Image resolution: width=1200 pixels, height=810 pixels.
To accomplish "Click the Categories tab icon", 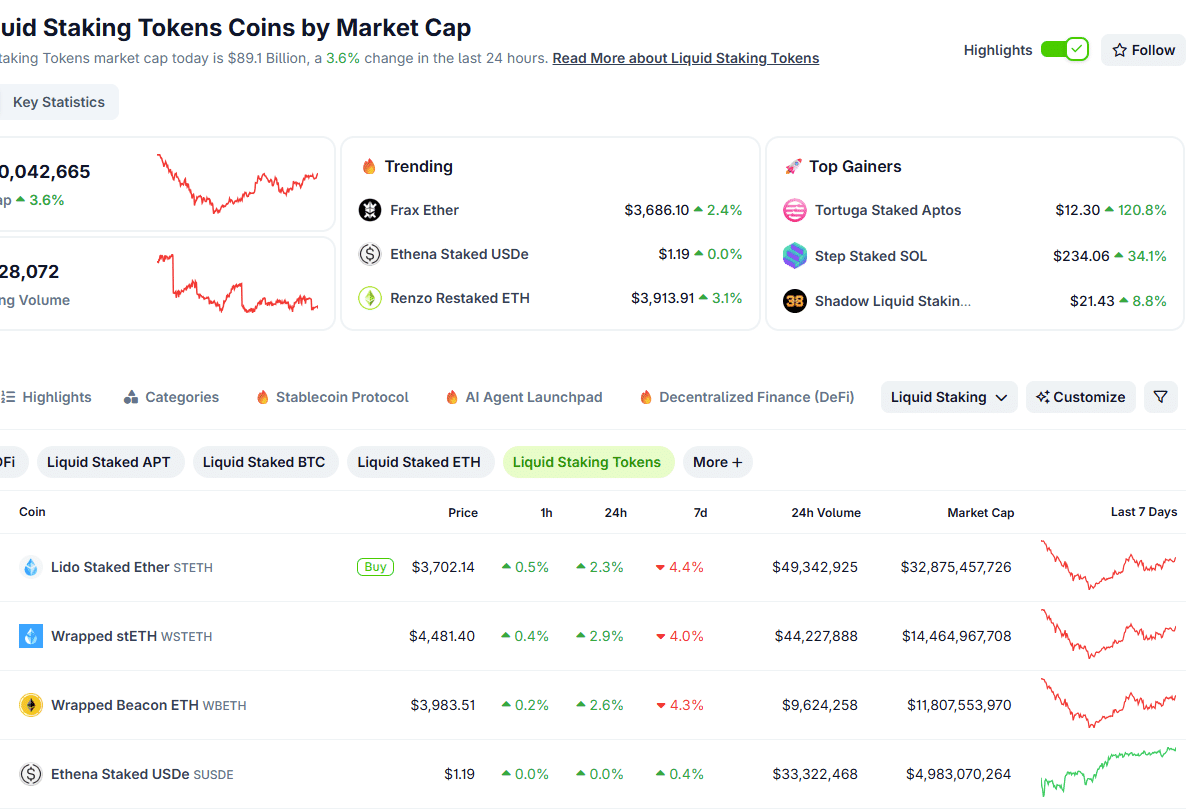I will click(131, 397).
